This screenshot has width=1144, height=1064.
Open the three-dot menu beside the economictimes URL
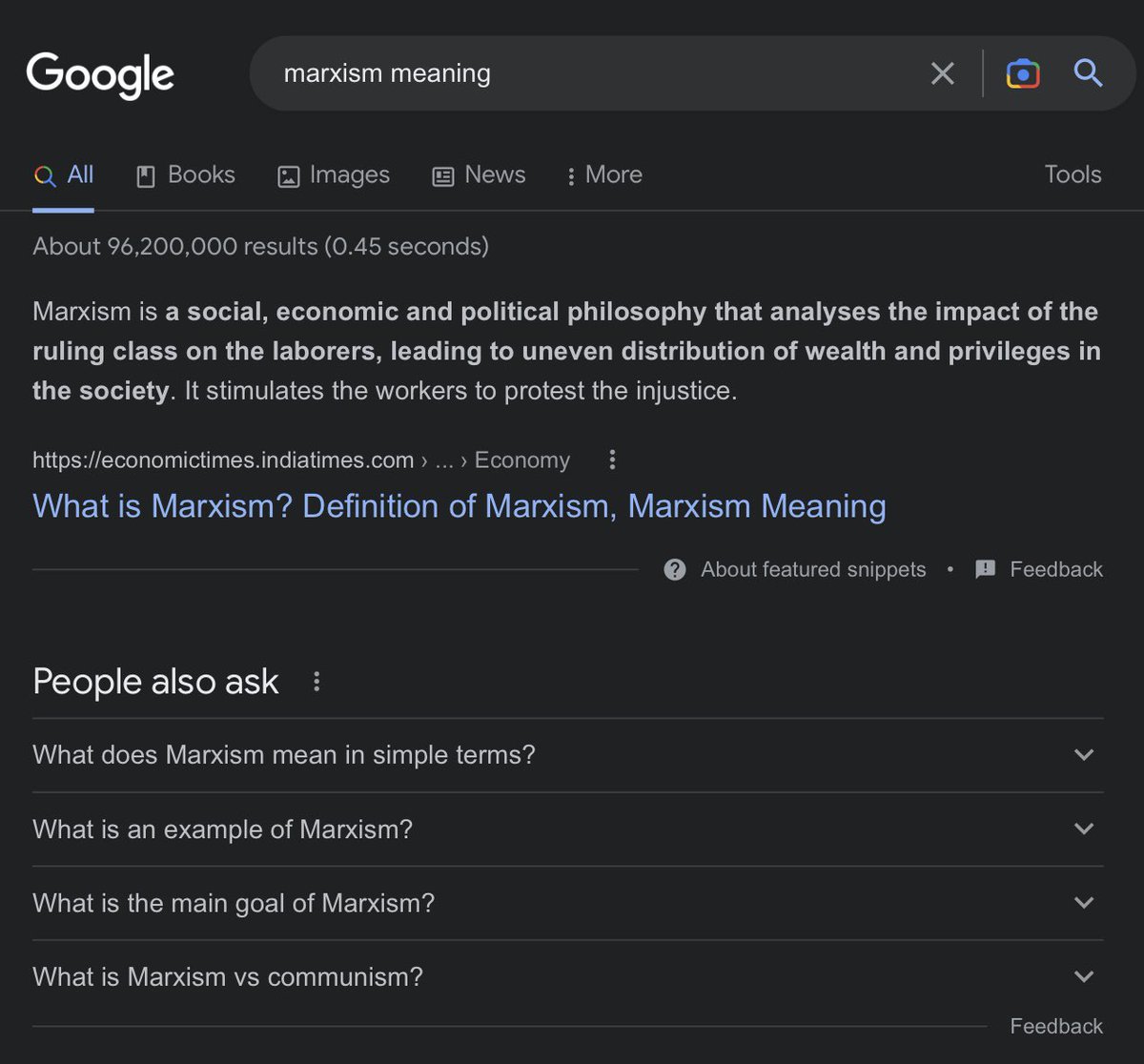pos(612,460)
